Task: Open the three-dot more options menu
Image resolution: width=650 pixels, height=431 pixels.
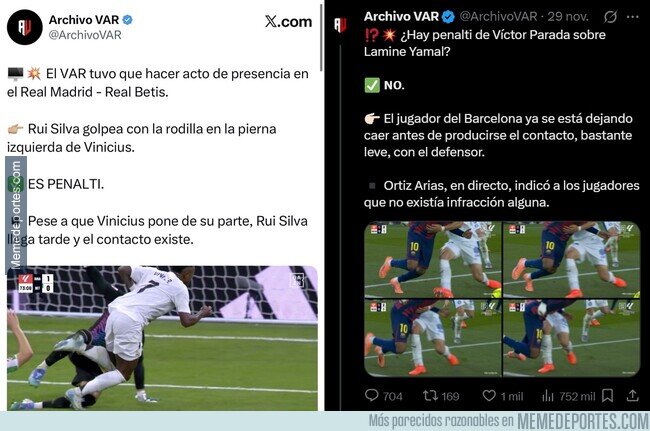Action: [633, 17]
